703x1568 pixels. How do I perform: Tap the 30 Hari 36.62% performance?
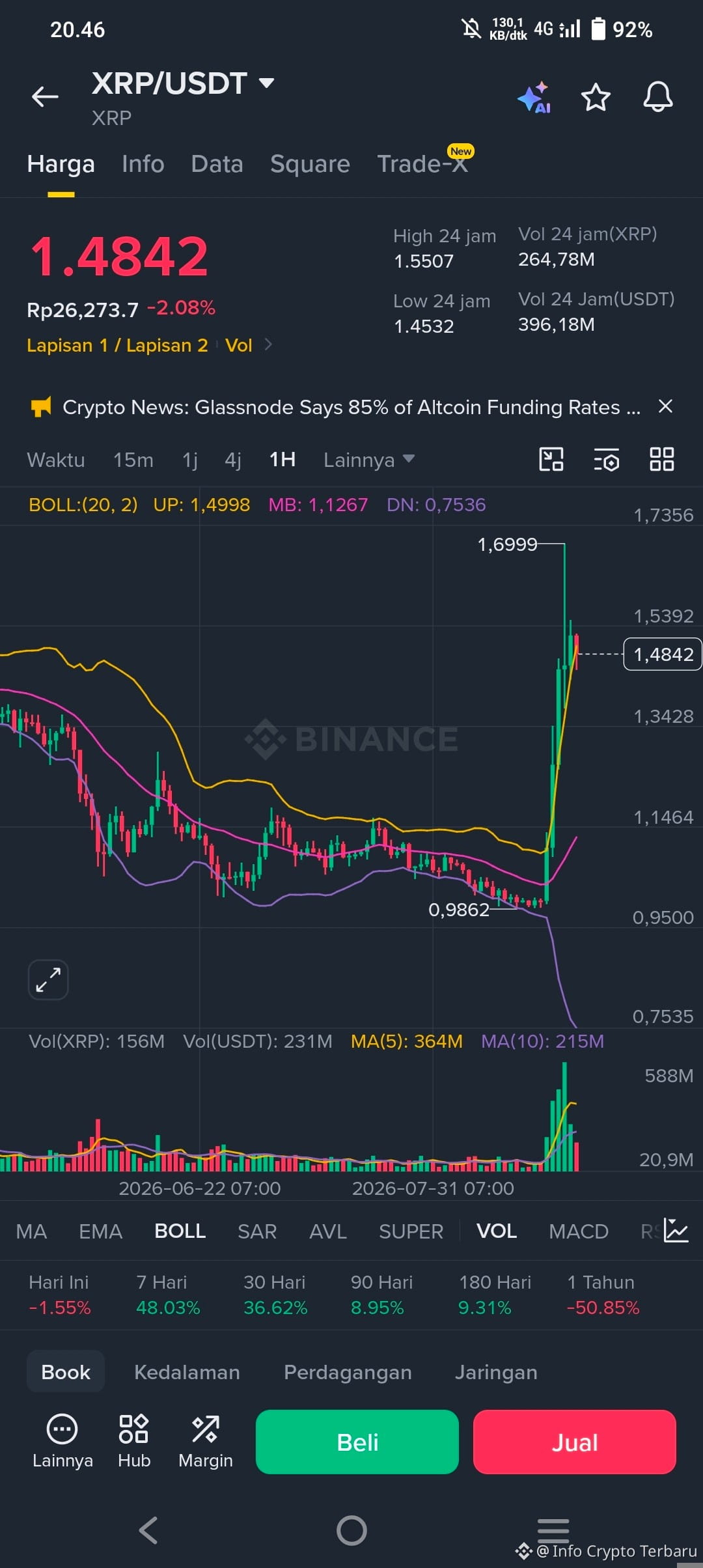coord(275,1295)
